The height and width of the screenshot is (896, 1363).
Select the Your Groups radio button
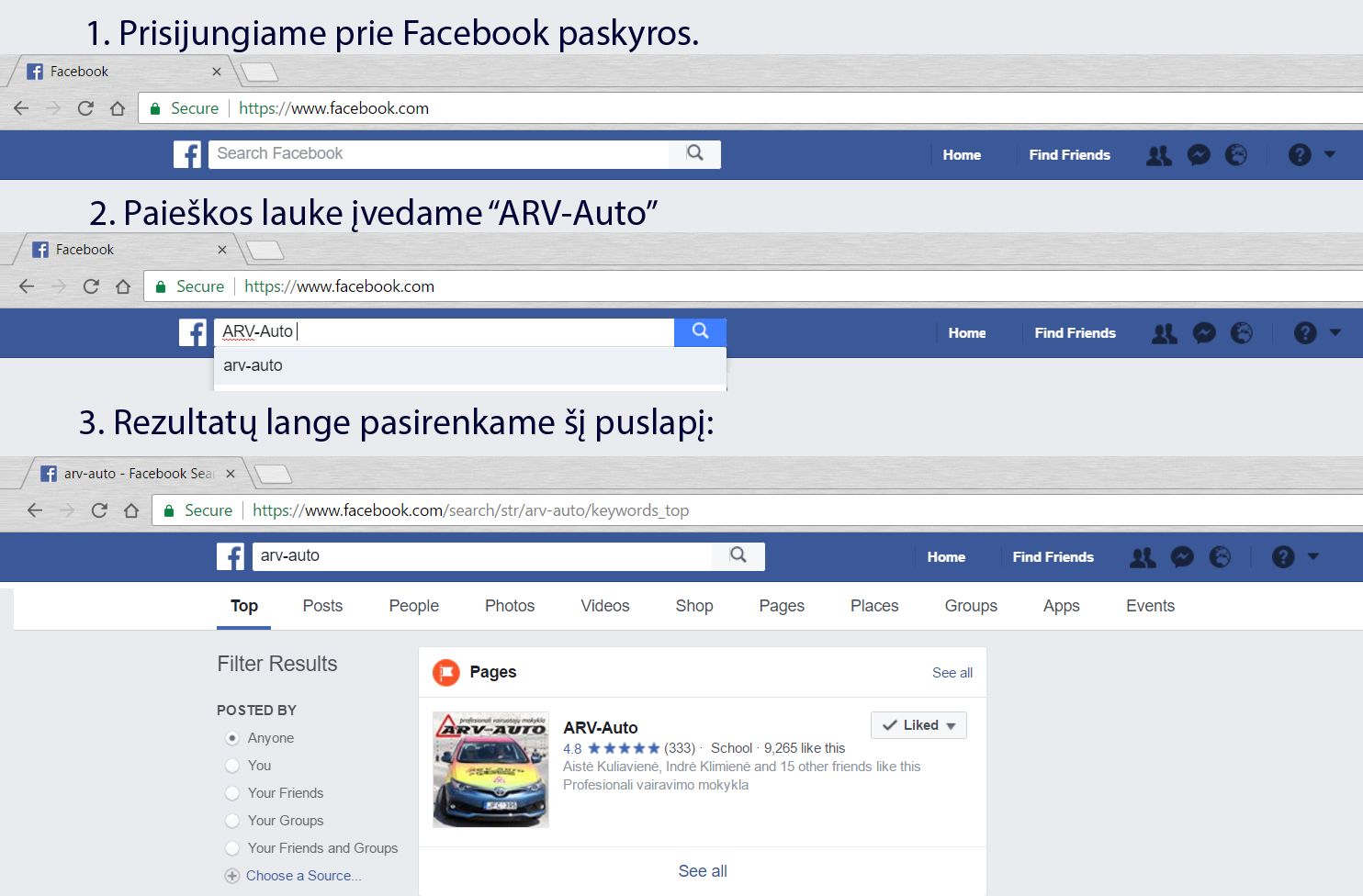232,821
